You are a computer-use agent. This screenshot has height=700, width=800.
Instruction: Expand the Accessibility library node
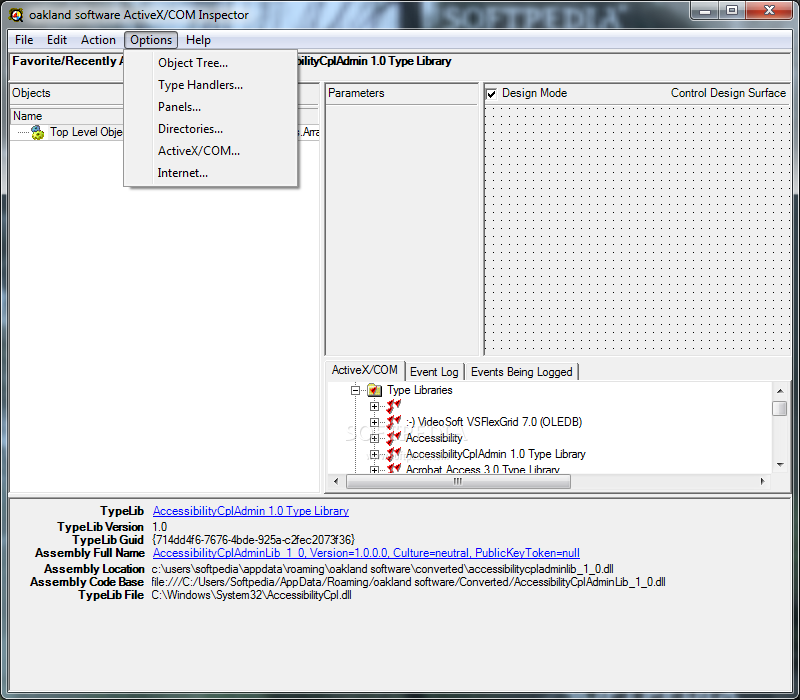[x=374, y=438]
